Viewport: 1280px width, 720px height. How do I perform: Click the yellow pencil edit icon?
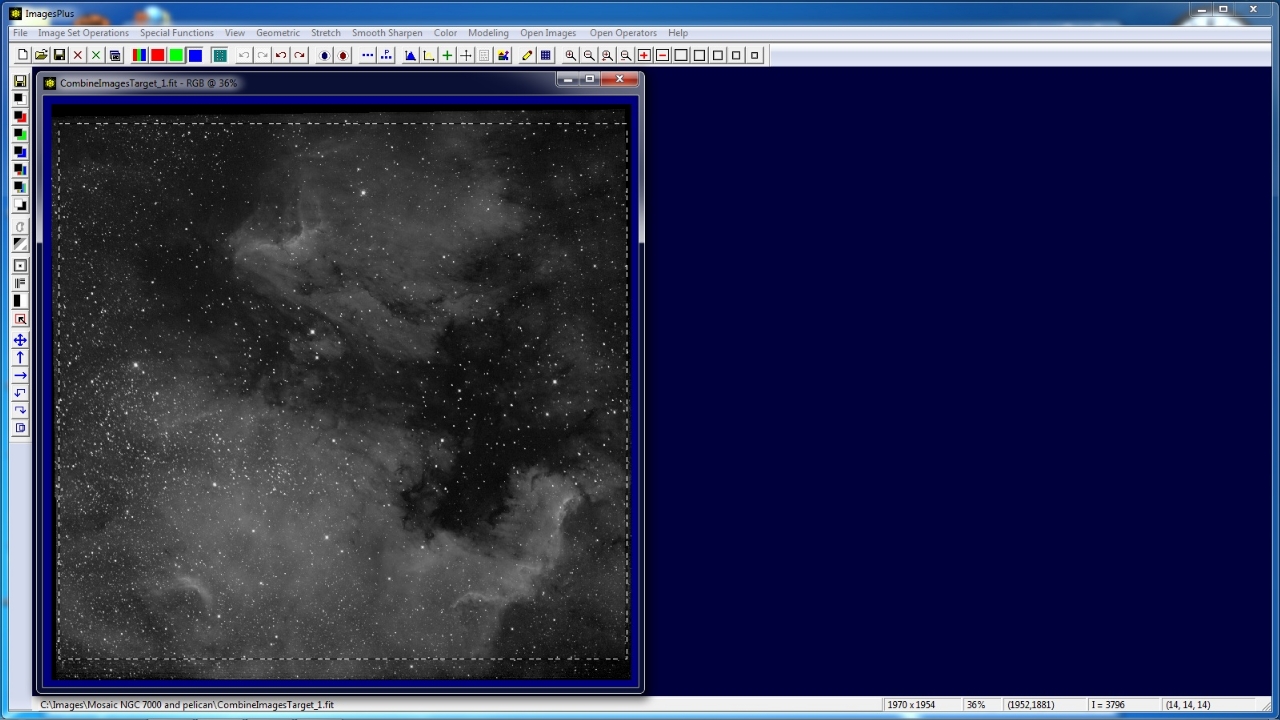[527, 55]
